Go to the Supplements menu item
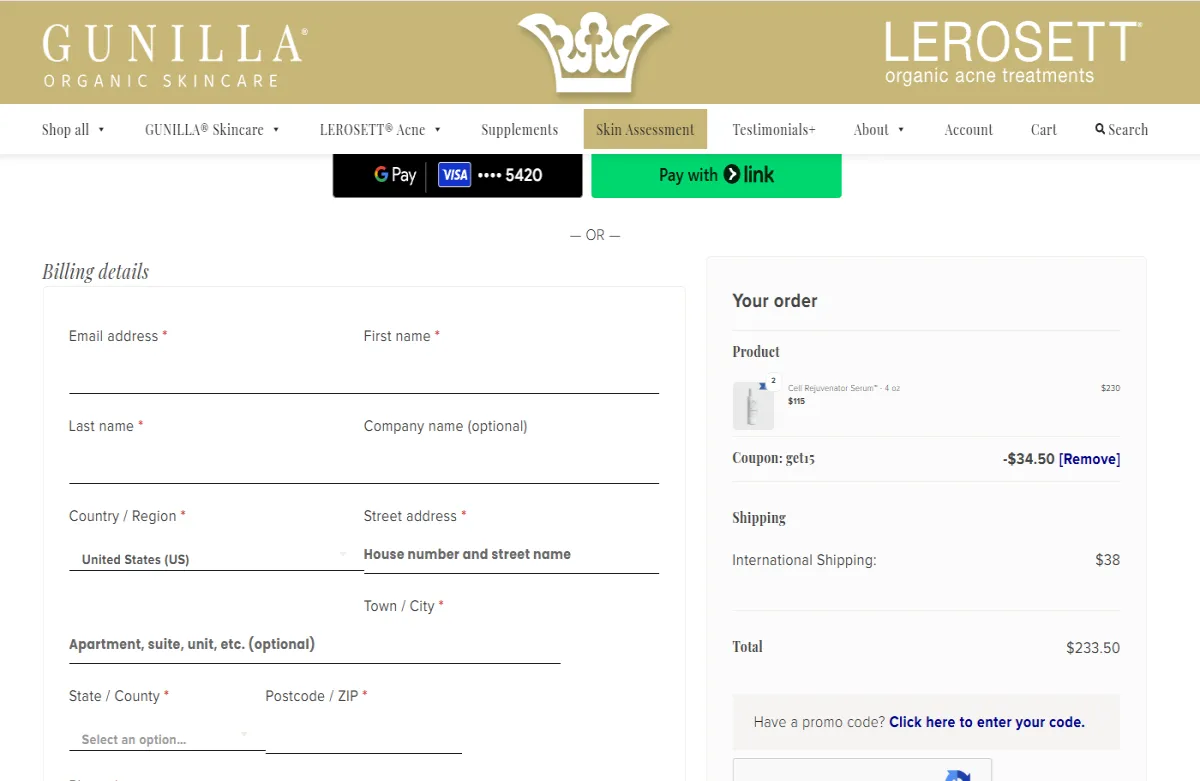This screenshot has height=781, width=1200. pyautogui.click(x=519, y=129)
